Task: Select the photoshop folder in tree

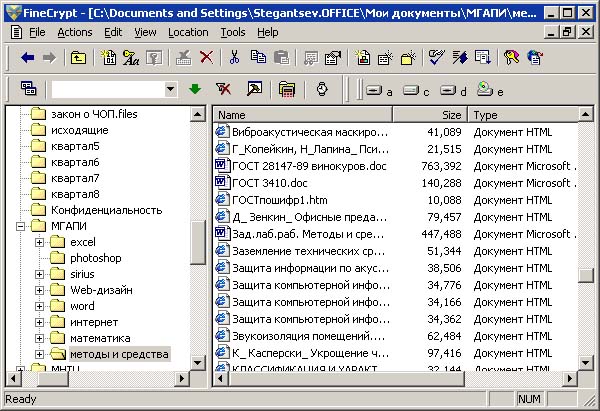Action: (96, 258)
